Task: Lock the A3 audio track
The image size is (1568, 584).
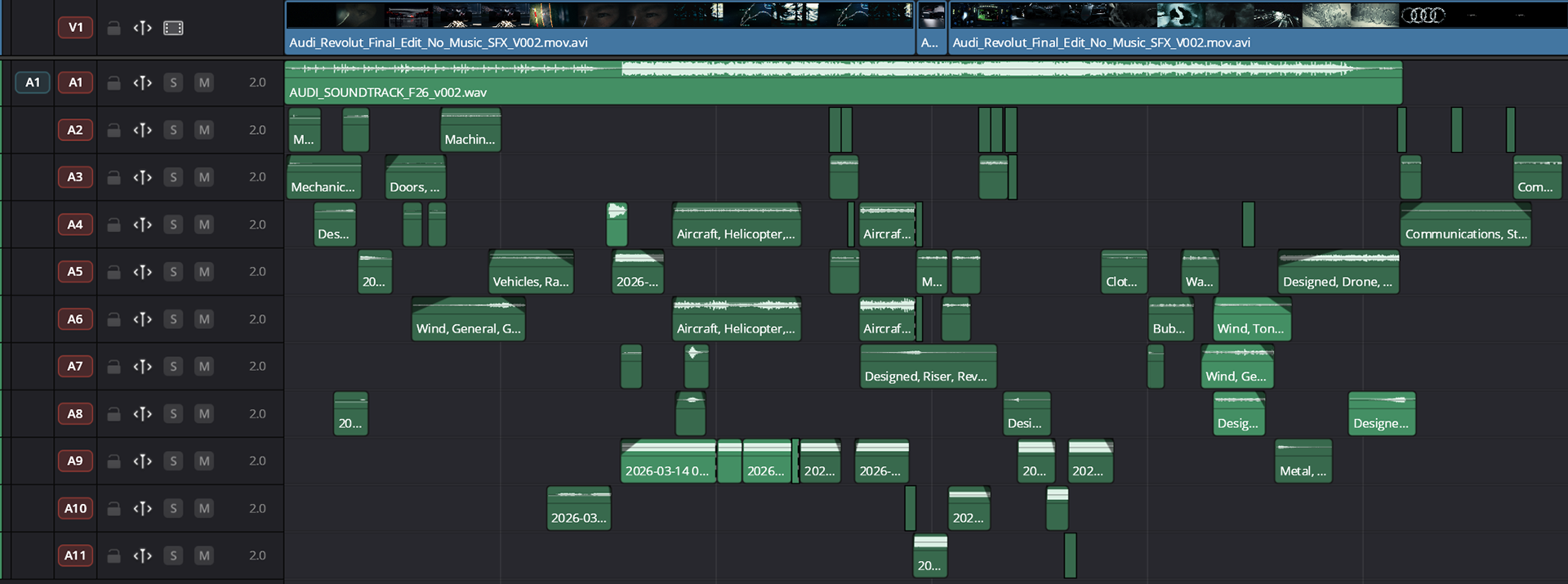Action: point(114,177)
